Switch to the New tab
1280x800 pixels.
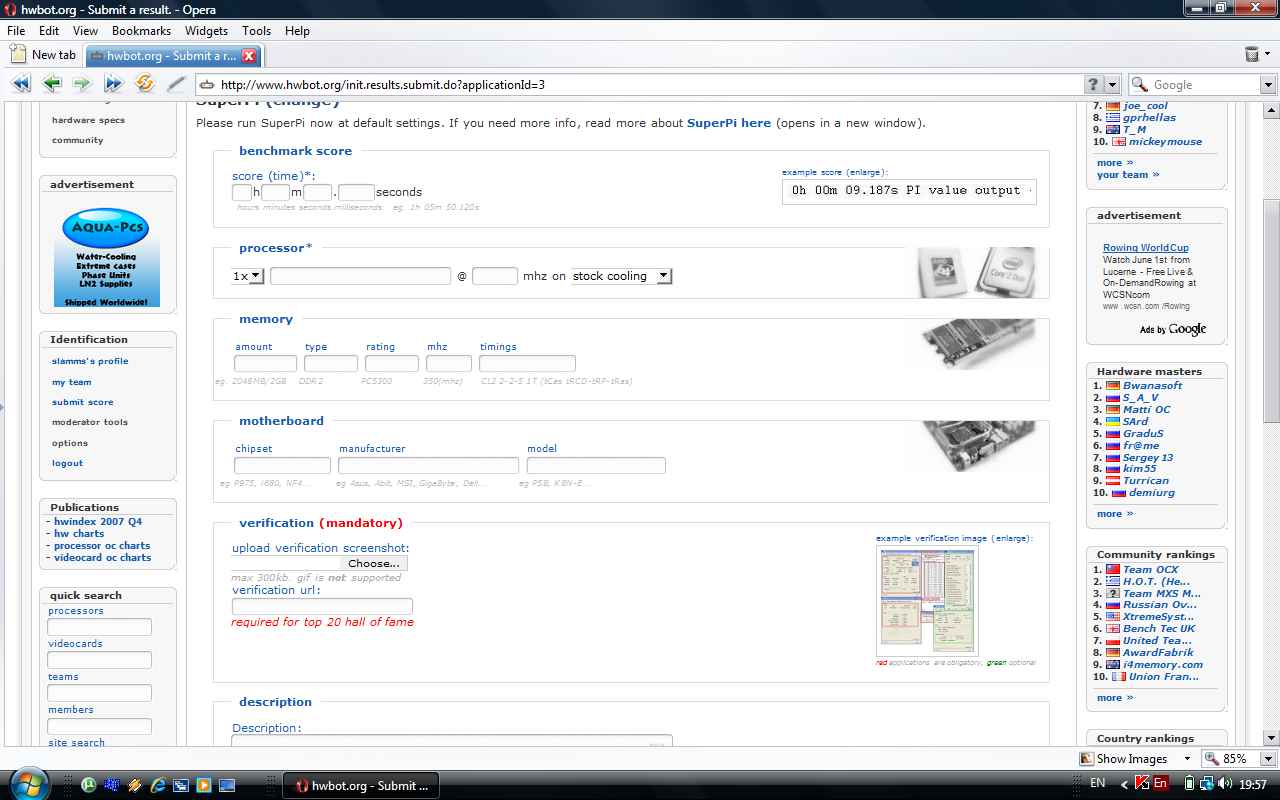click(x=44, y=55)
